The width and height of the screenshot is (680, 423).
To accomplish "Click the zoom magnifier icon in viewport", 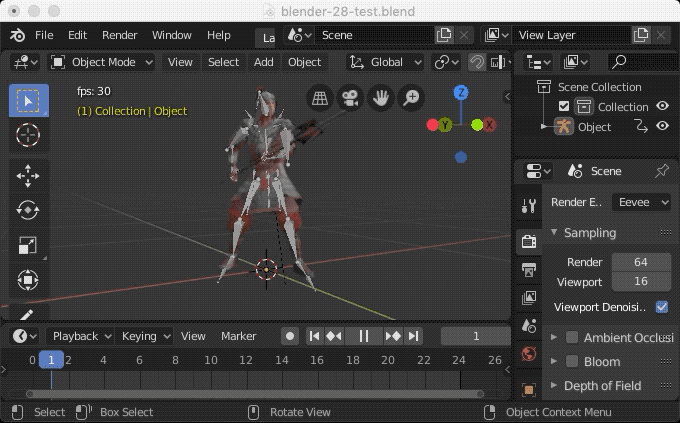I will [411, 98].
